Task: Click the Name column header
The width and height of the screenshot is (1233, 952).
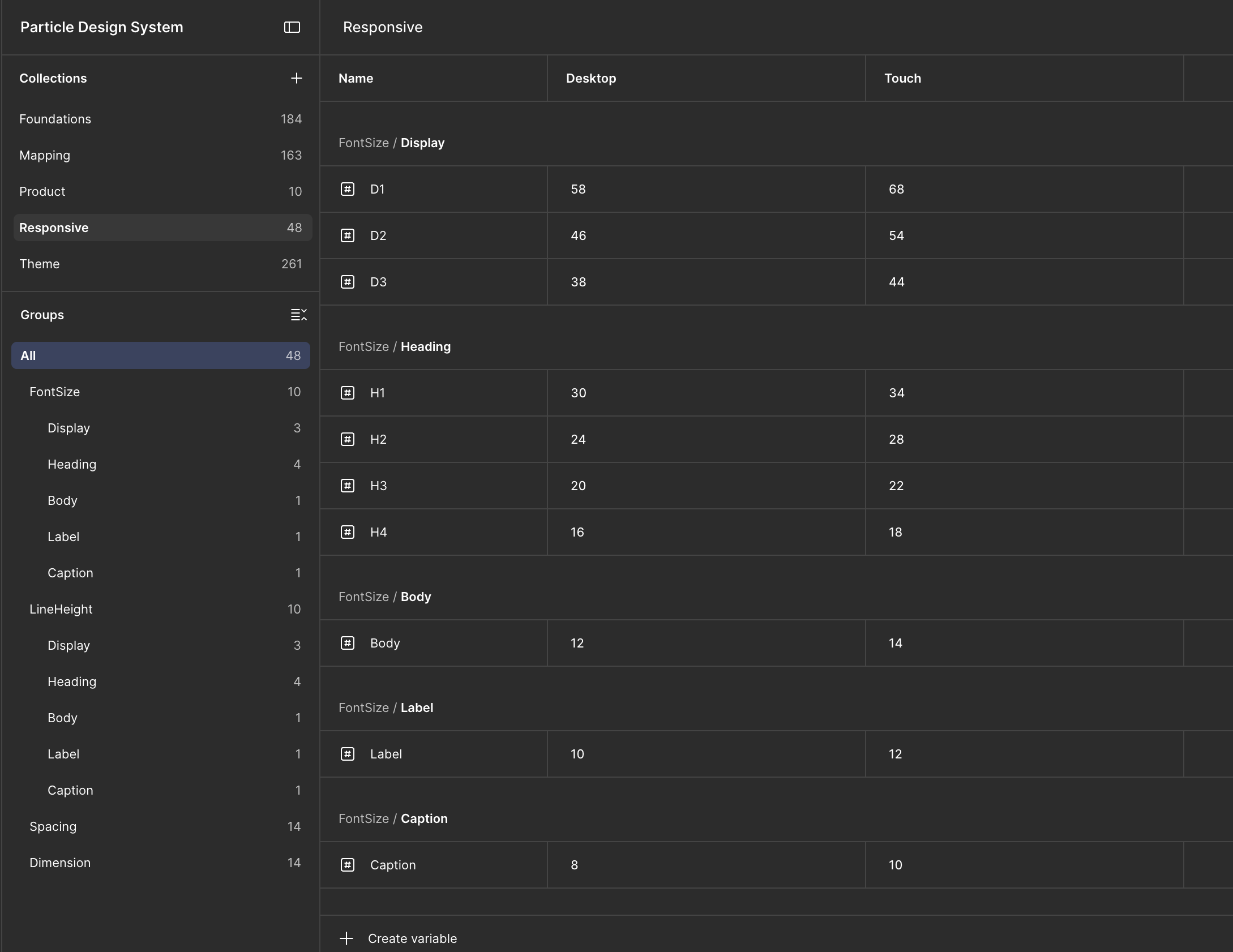Action: 434,78
